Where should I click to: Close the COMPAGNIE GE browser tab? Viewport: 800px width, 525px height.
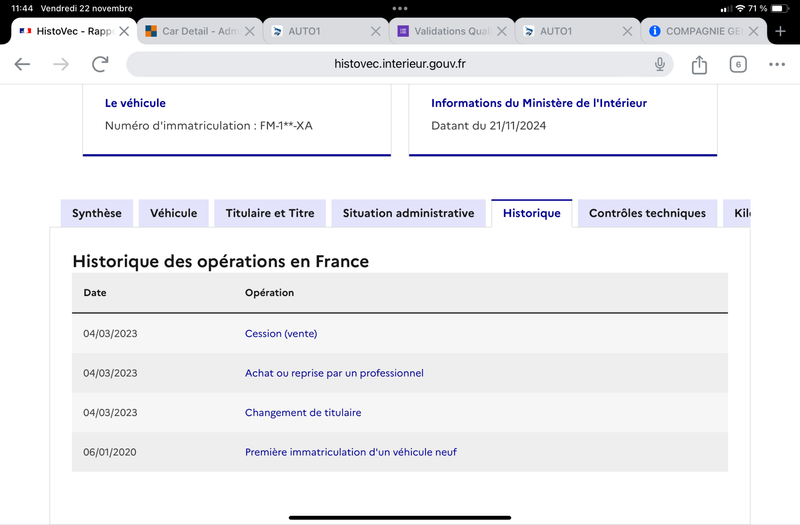click(753, 31)
